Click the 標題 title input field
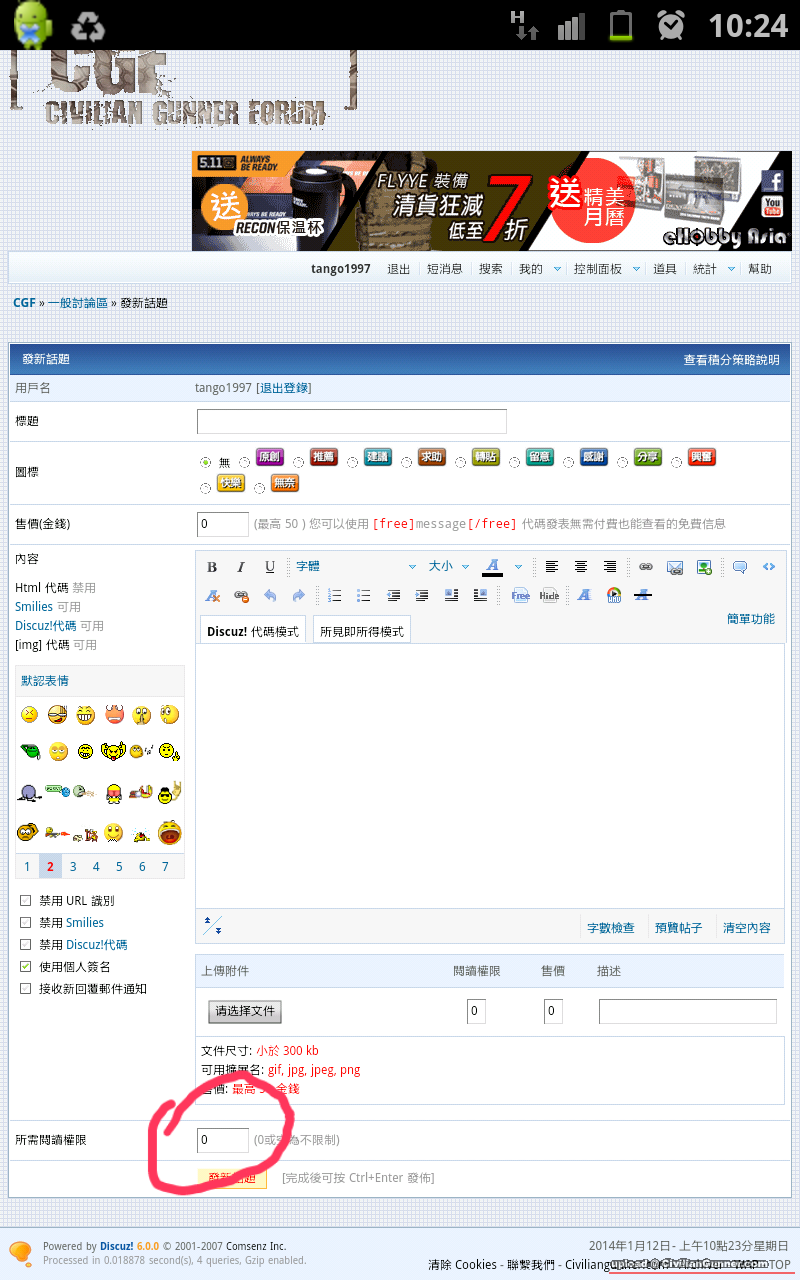This screenshot has height=1280, width=800. click(352, 421)
